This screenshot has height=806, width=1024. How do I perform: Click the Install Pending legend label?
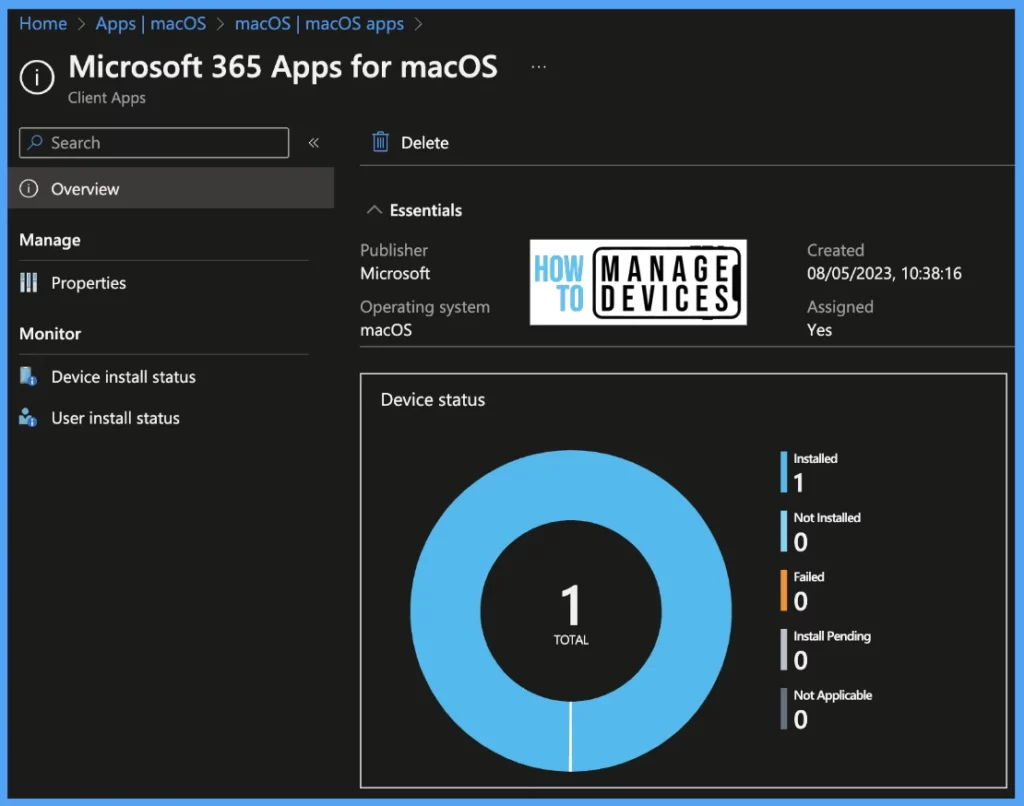(x=832, y=636)
